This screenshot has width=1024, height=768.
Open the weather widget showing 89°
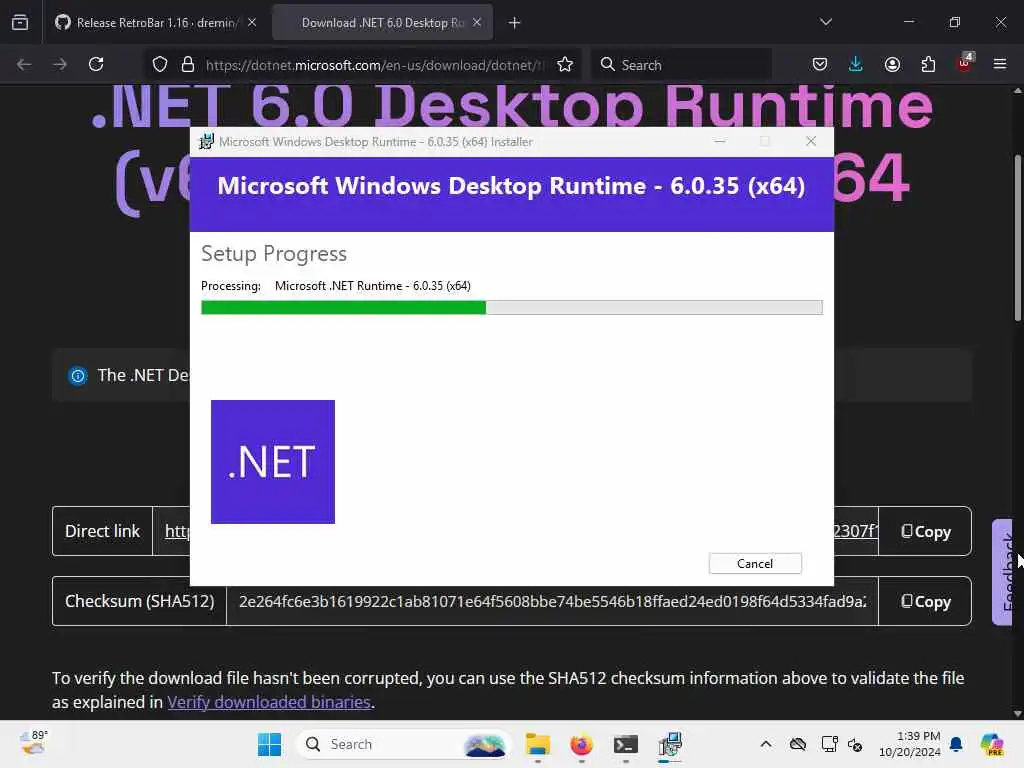tap(33, 743)
